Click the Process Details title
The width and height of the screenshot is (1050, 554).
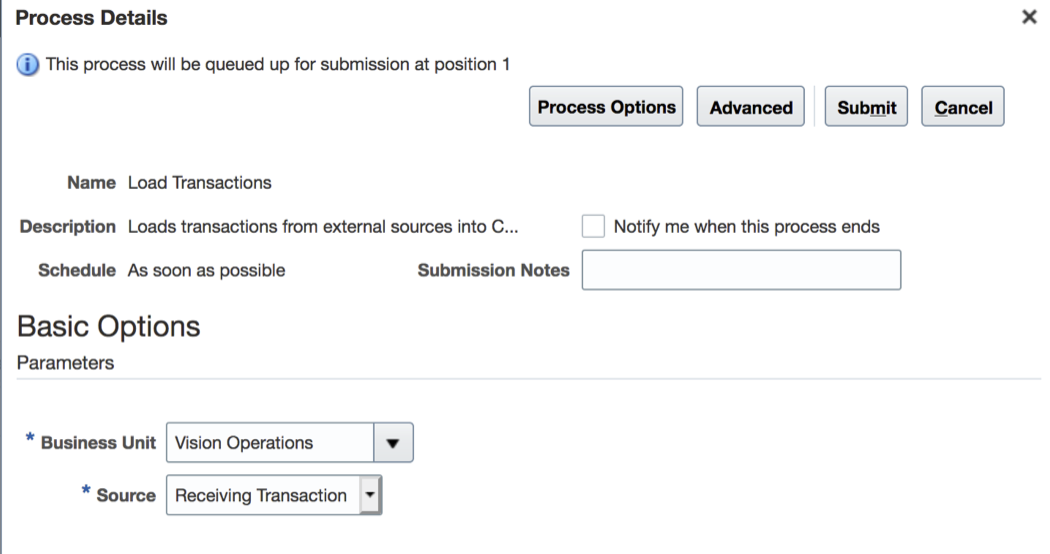(92, 18)
